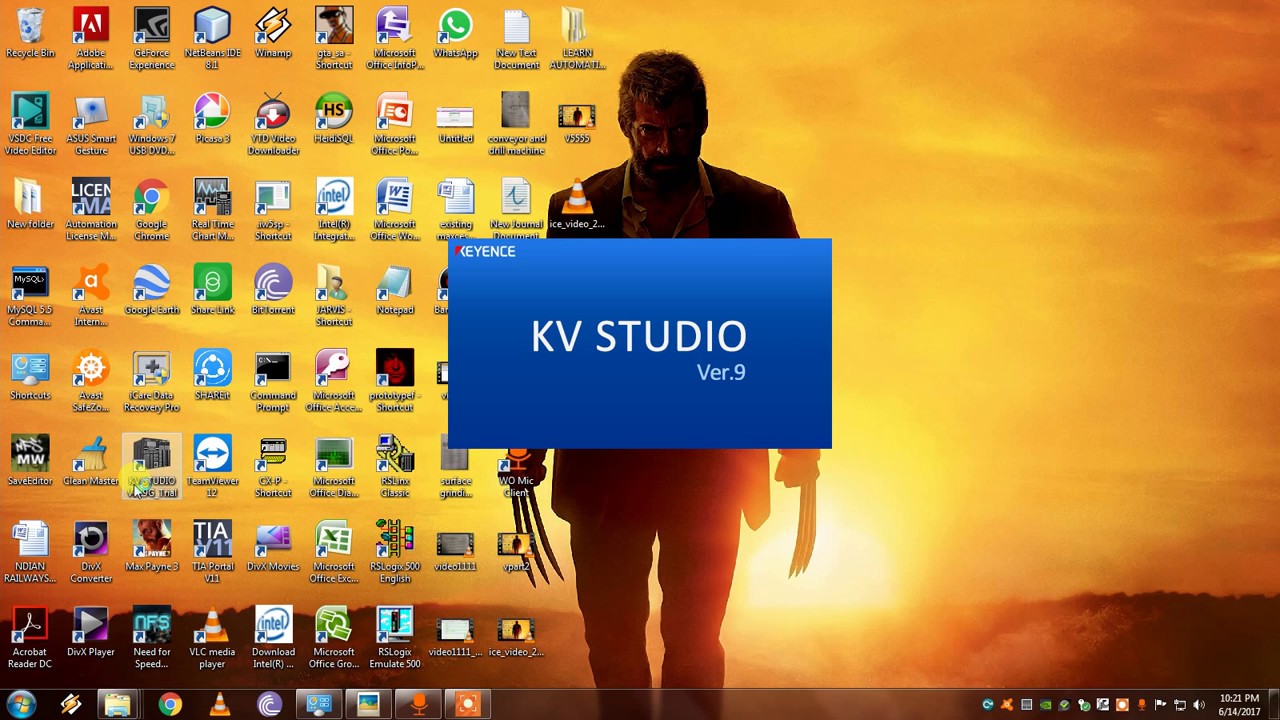The height and width of the screenshot is (720, 1280).
Task: Open the LEARN AUTOMATI... folder
Action: pos(577,40)
